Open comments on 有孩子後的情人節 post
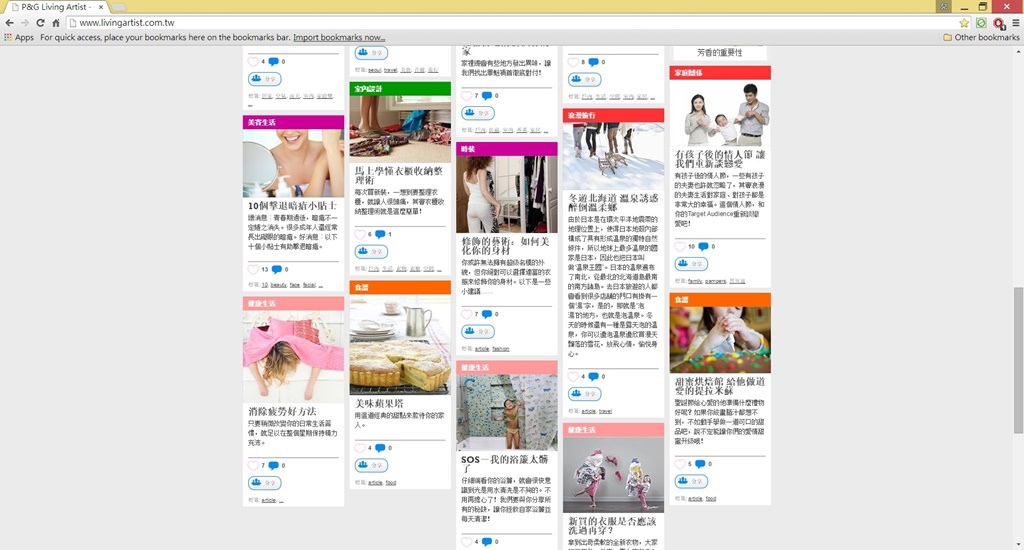1024x550 pixels. 703,246
